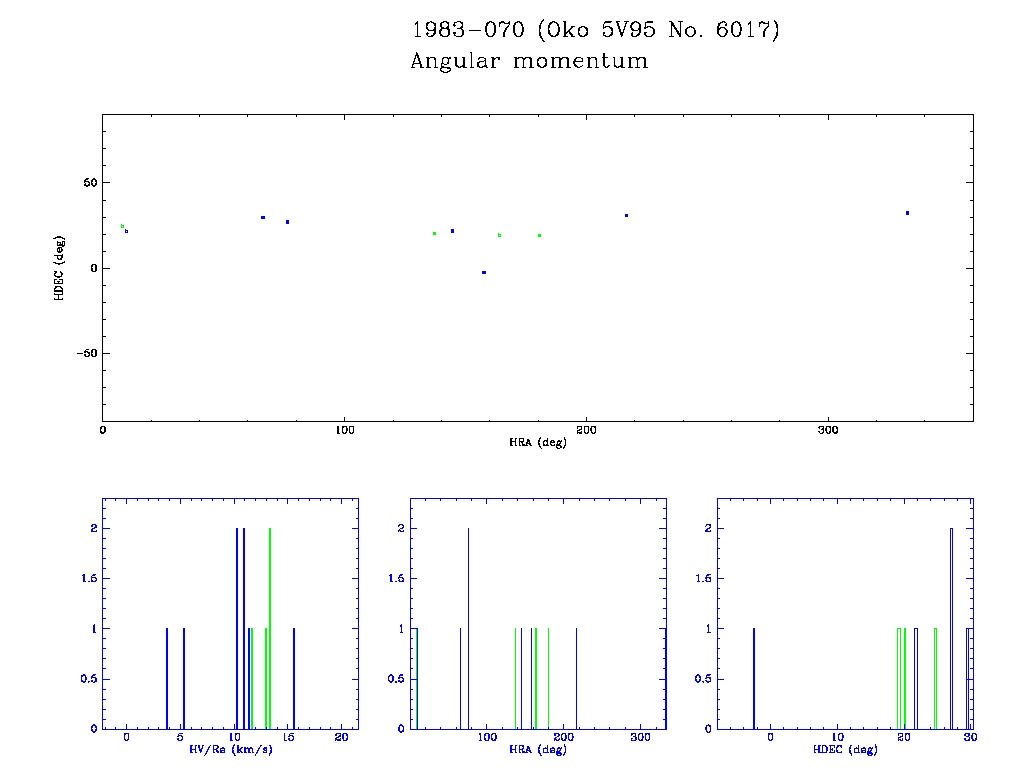1024x768 pixels.
Task: Select the rightmost blue bar in the HV/Re histogram
Action: tap(294, 678)
